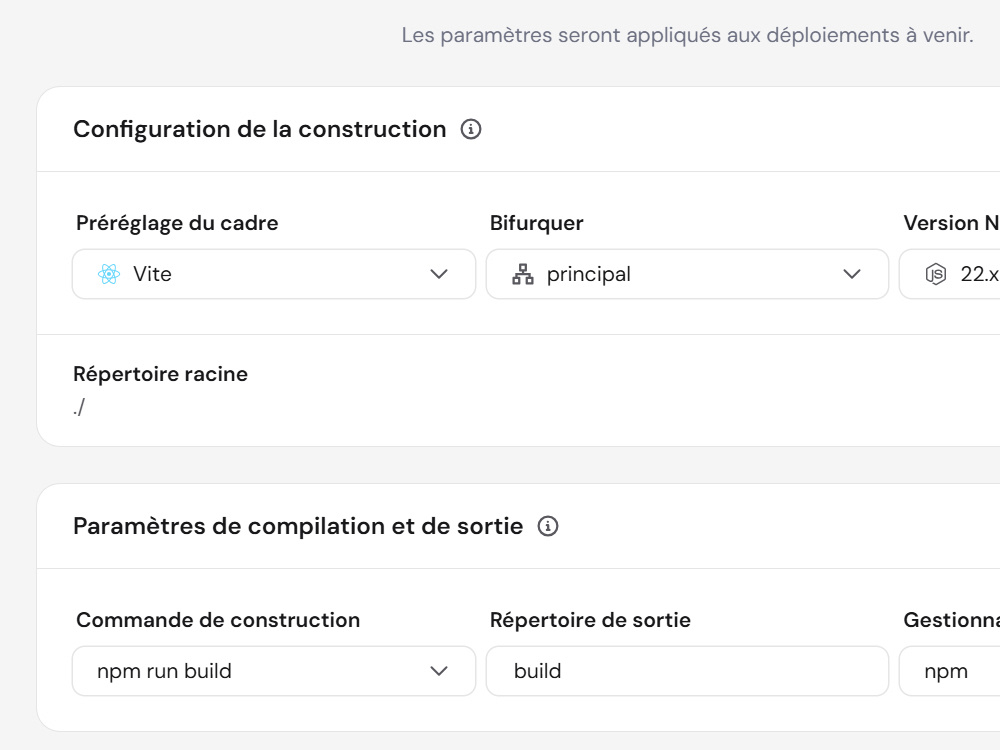The width and height of the screenshot is (1000, 750).
Task: Click the React atom icon next to Vite
Action: point(109,274)
